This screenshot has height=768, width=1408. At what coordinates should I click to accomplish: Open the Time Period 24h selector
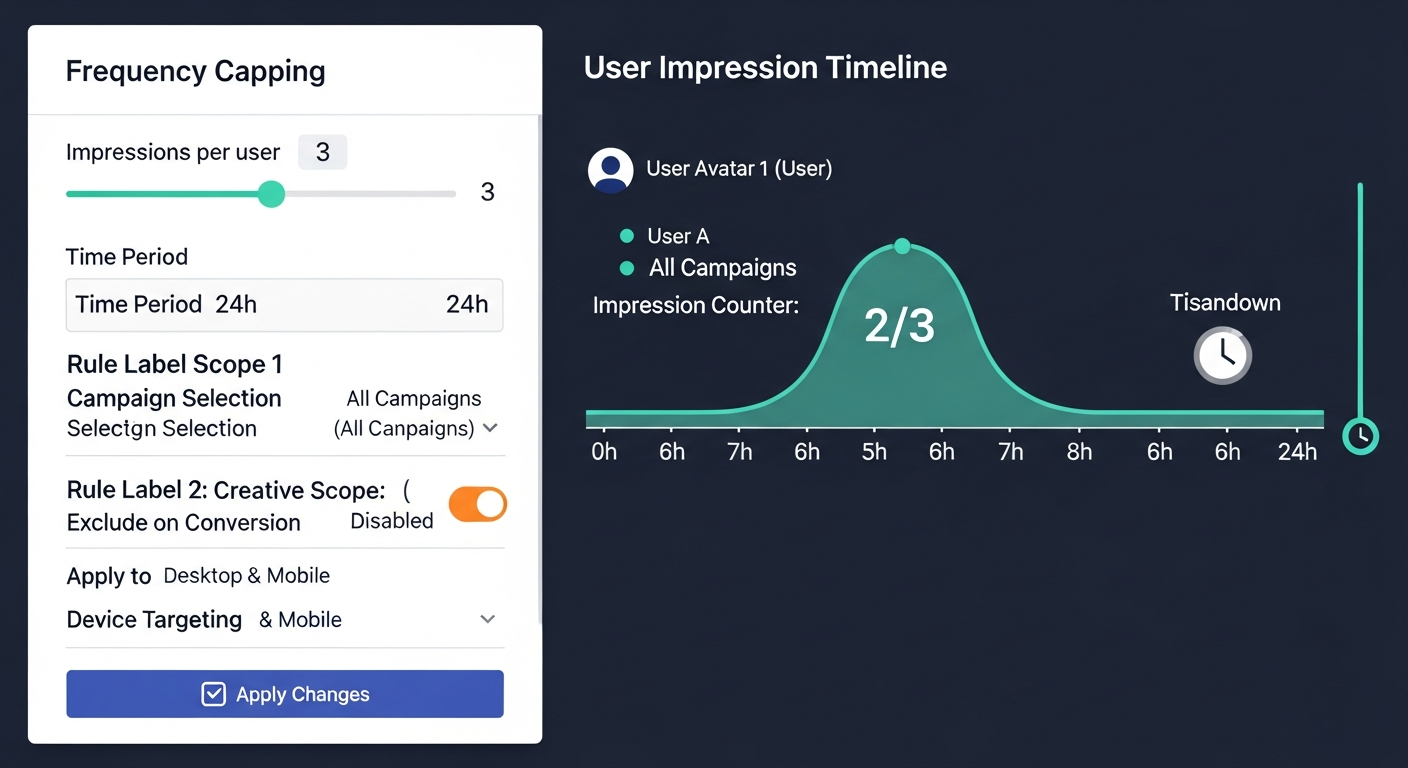point(284,305)
